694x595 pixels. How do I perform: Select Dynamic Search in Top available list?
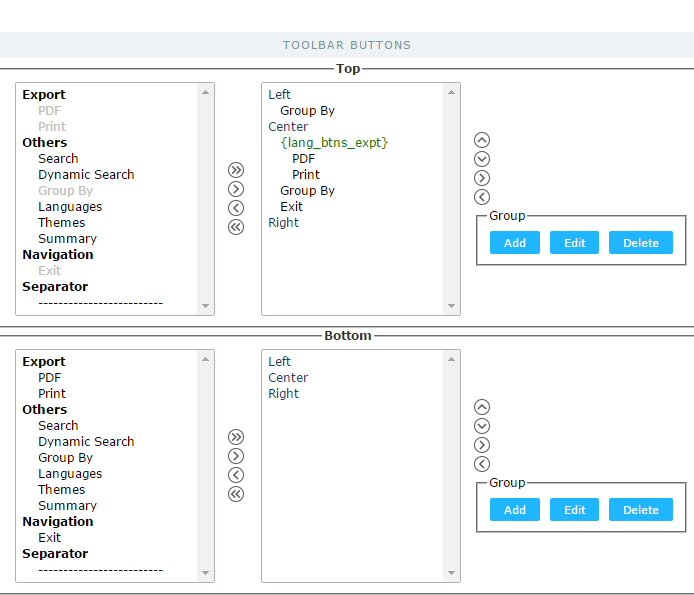[86, 174]
